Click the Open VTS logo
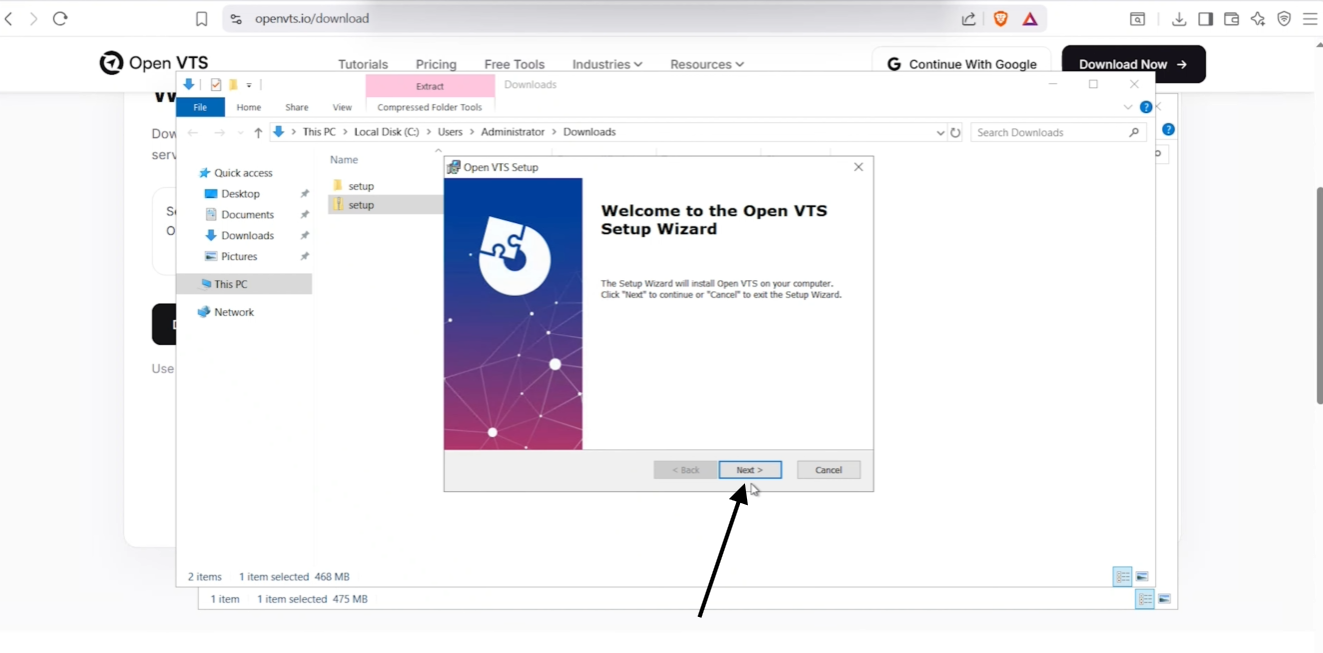 (x=153, y=63)
